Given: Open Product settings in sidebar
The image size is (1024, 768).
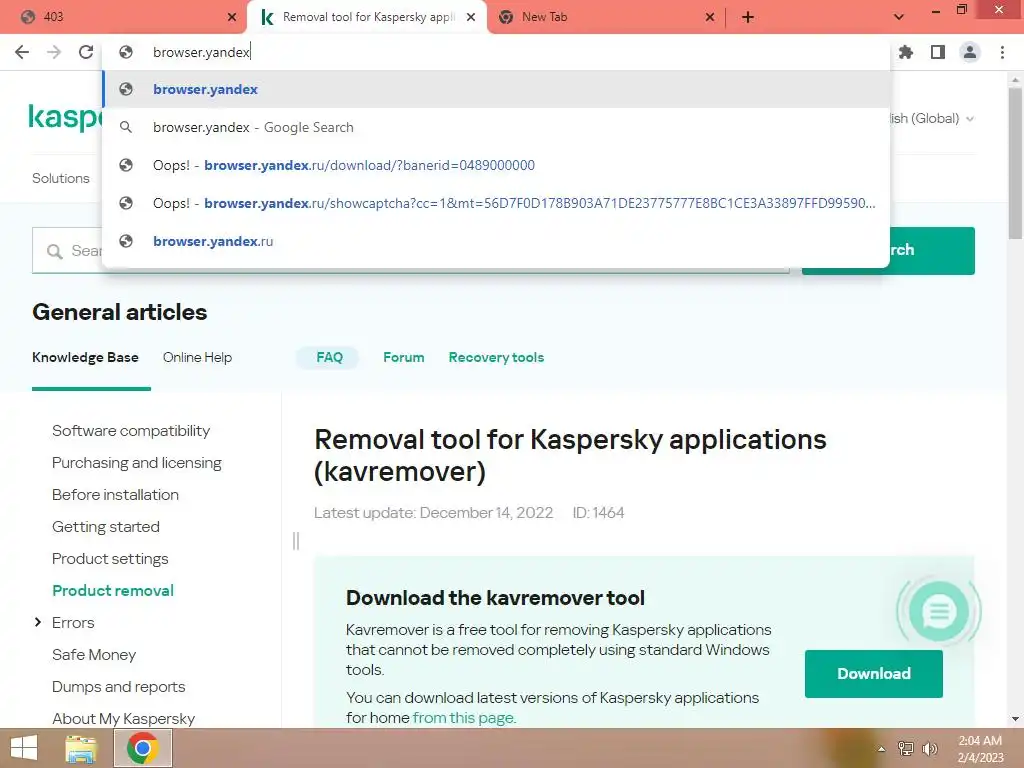Looking at the screenshot, I should point(110,558).
